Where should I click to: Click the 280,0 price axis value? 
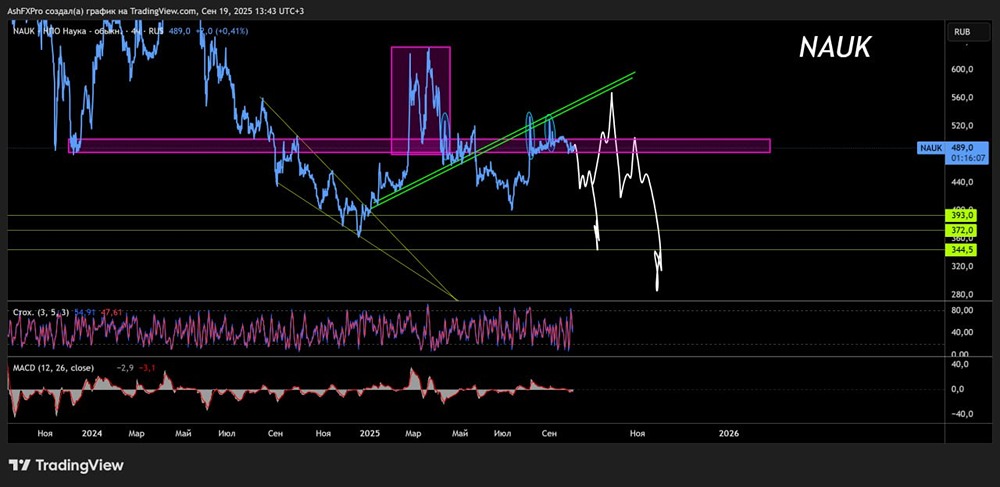pyautogui.click(x=960, y=294)
